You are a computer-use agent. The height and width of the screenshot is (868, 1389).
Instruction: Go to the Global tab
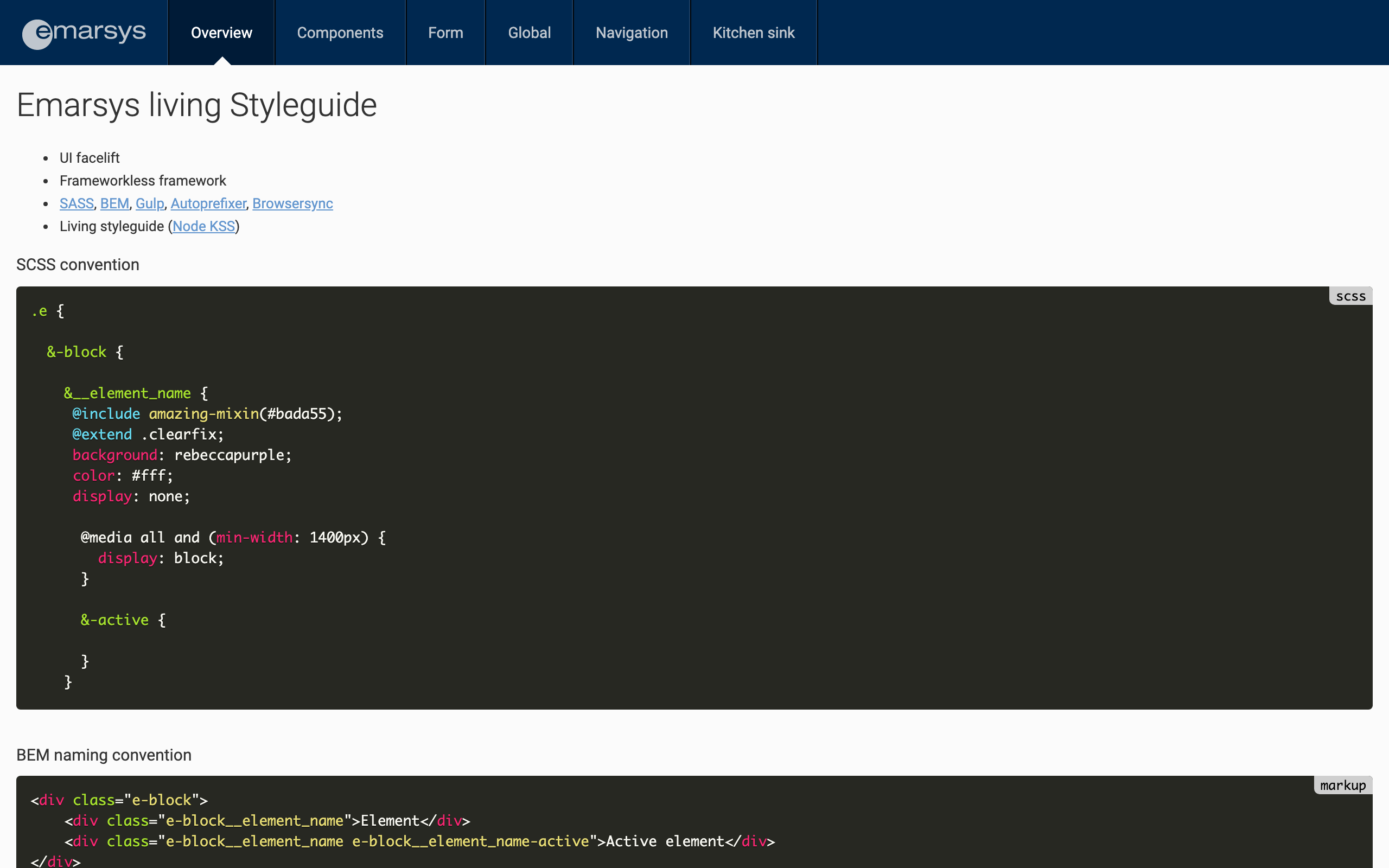click(528, 33)
